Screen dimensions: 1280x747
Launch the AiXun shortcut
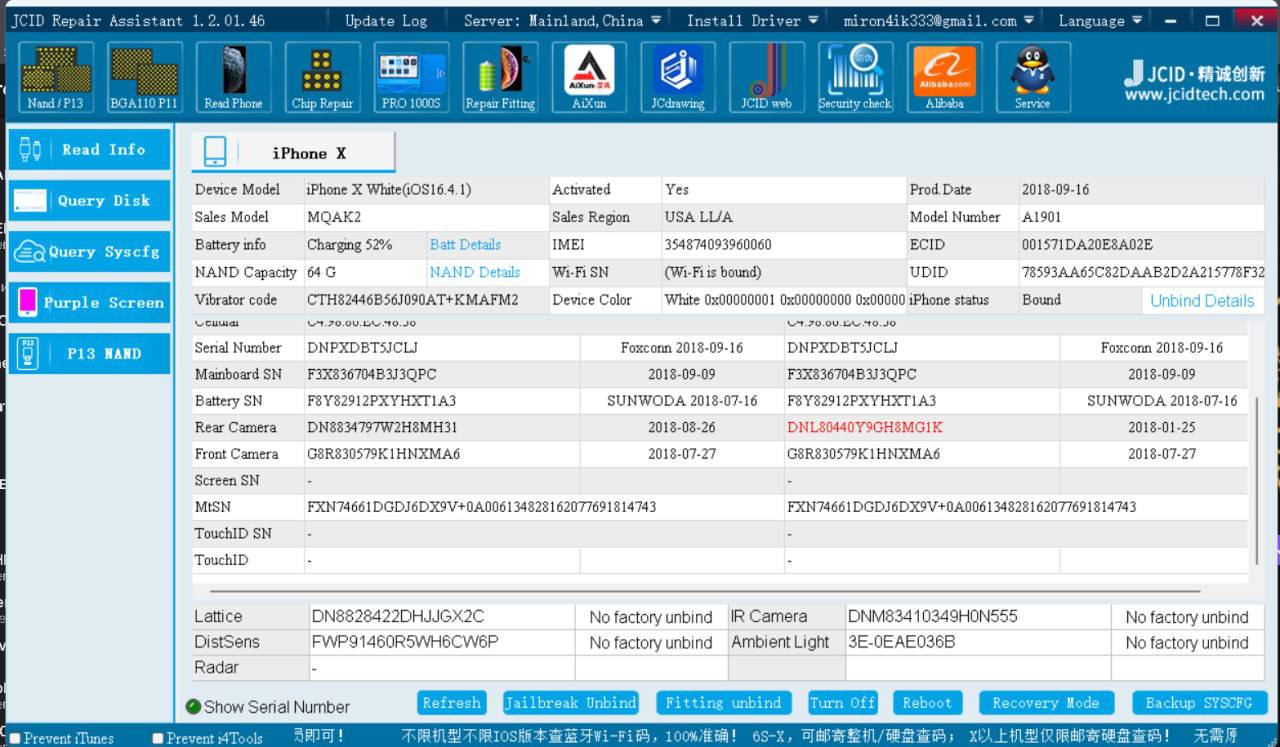click(x=589, y=77)
